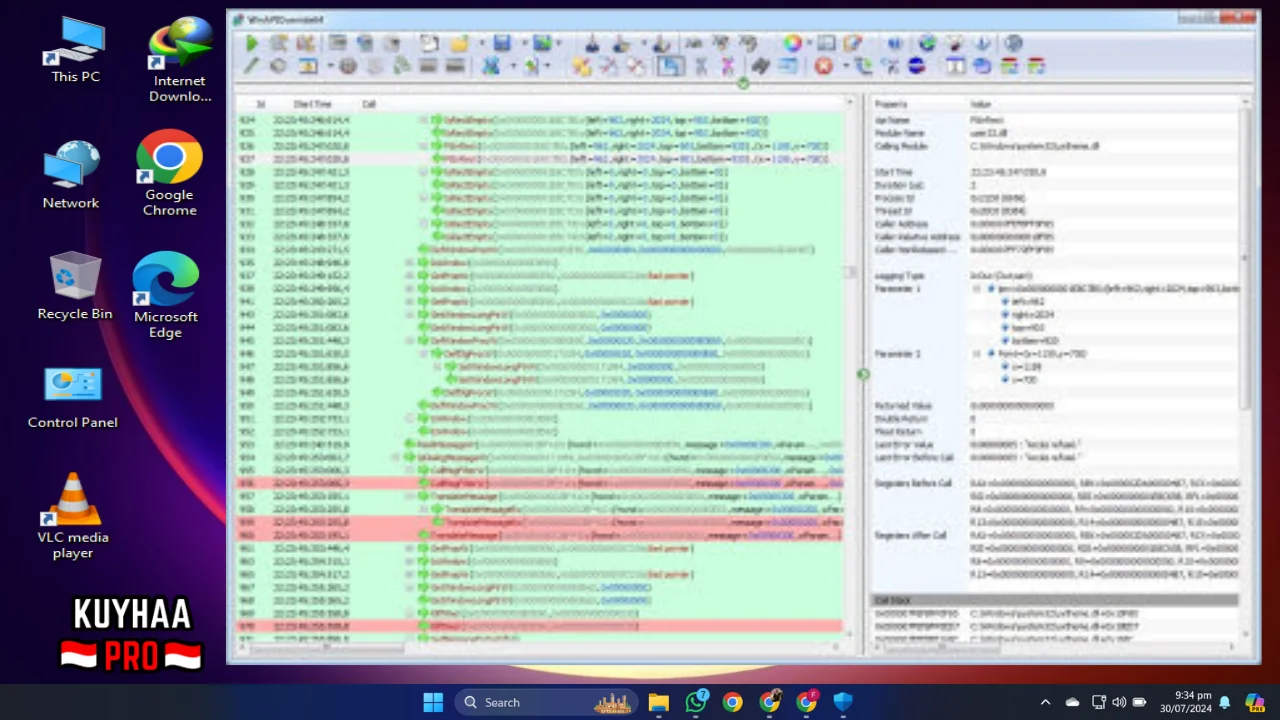
Task: Open dropdown arrow next to floppy save icon
Action: pyautogui.click(x=524, y=43)
